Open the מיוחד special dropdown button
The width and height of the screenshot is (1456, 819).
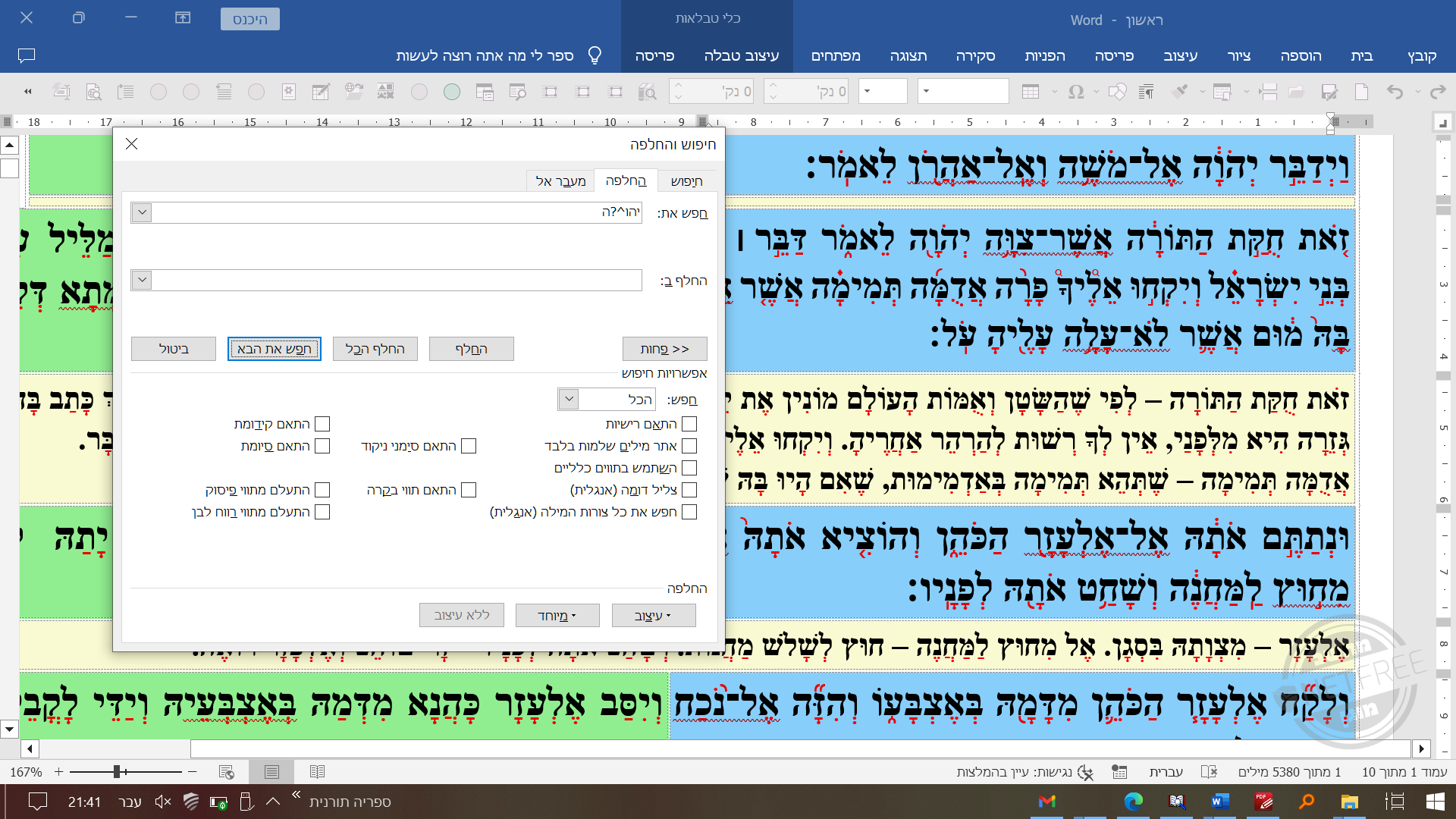click(557, 616)
